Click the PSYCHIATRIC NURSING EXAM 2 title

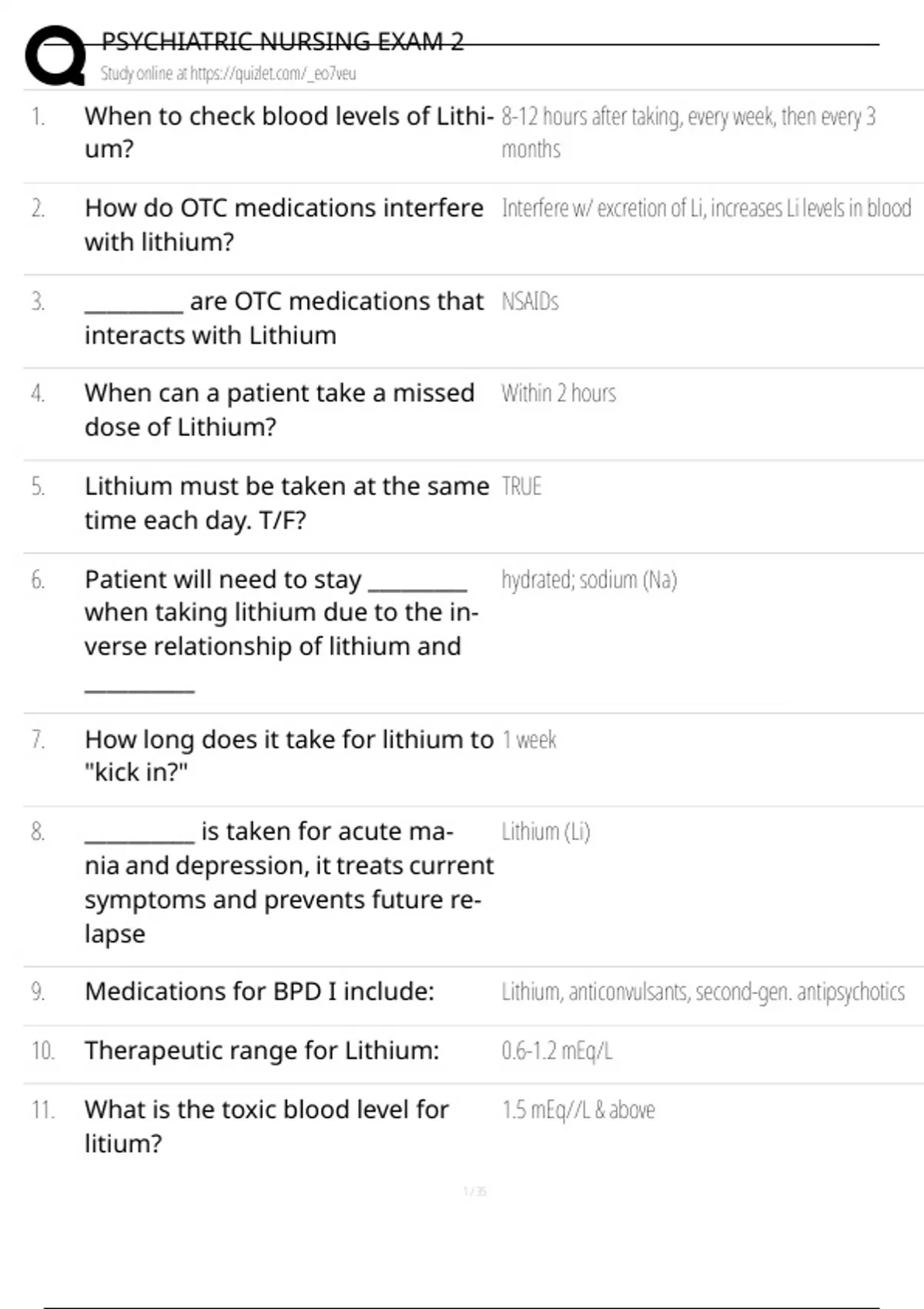pos(283,42)
